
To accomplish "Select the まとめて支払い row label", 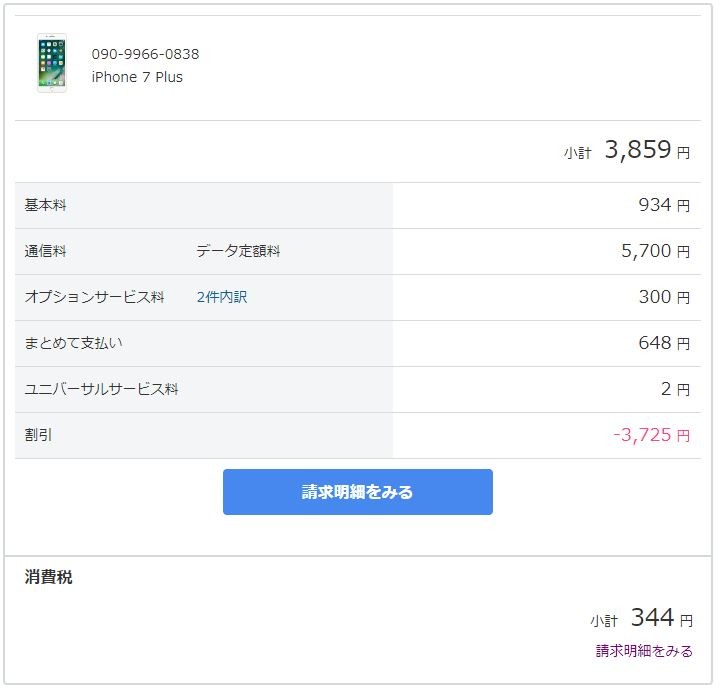I will (73, 343).
